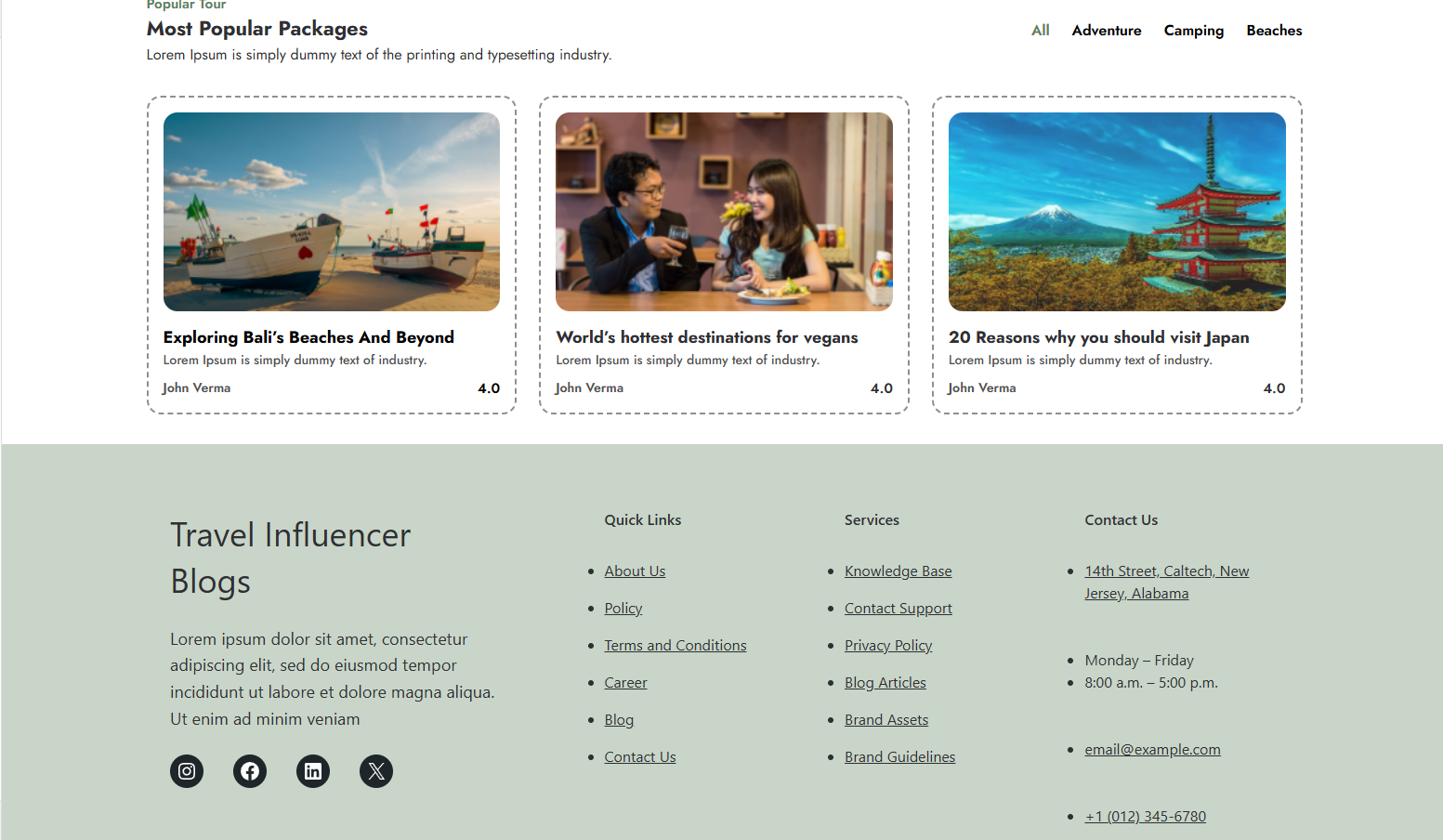
Task: Select the Camping category
Action: 1193,30
